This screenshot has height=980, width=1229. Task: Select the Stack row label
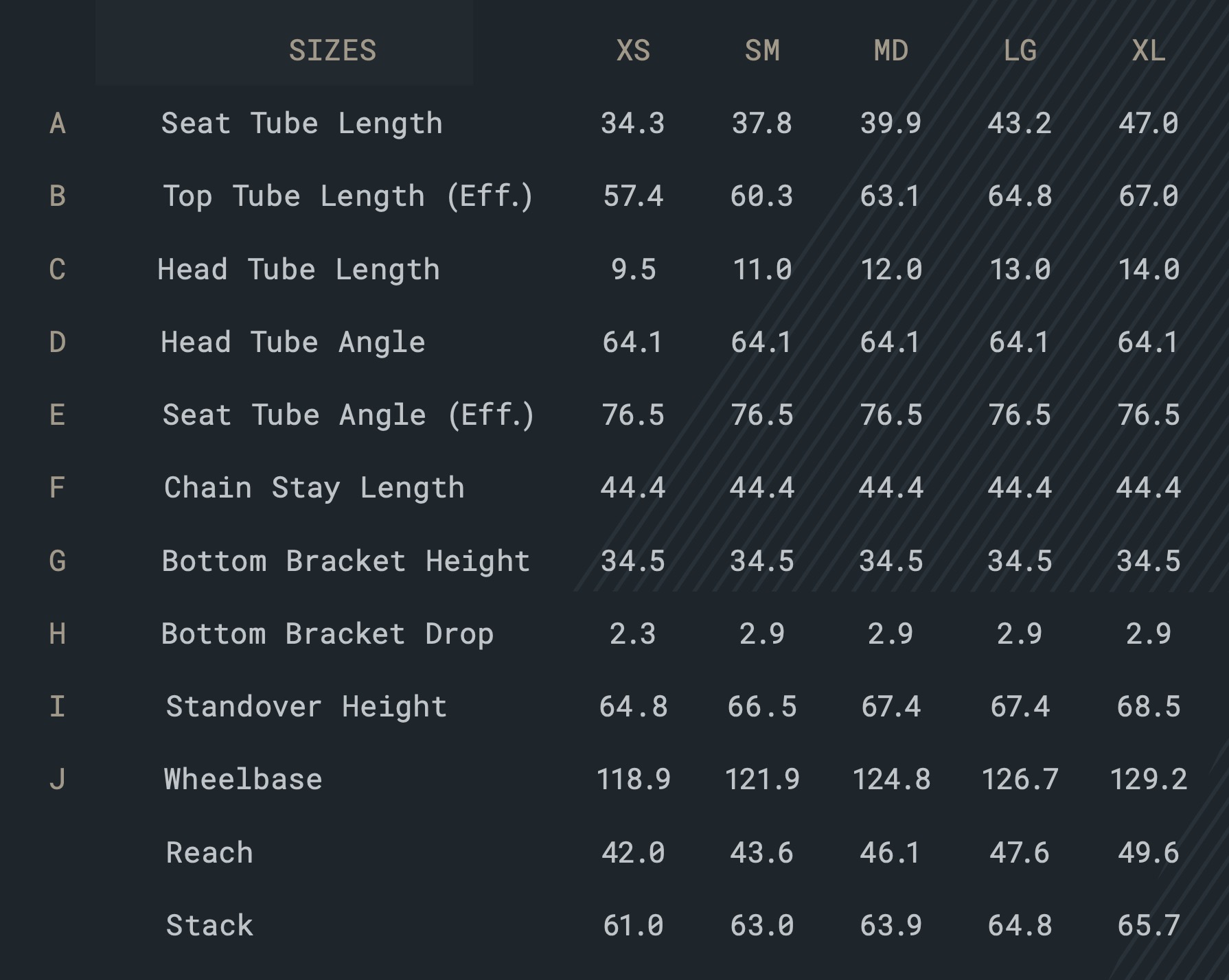(x=209, y=925)
